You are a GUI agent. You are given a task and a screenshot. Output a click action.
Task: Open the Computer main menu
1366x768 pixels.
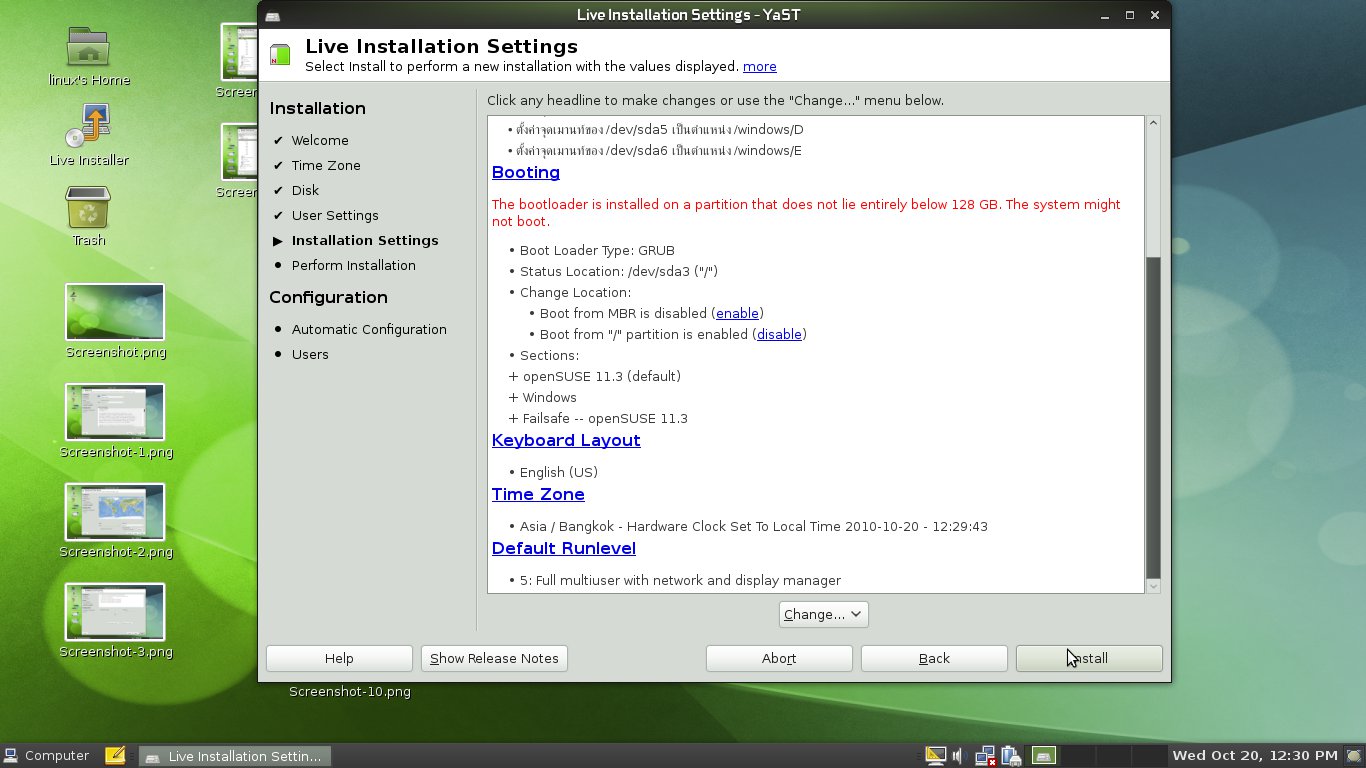click(47, 756)
